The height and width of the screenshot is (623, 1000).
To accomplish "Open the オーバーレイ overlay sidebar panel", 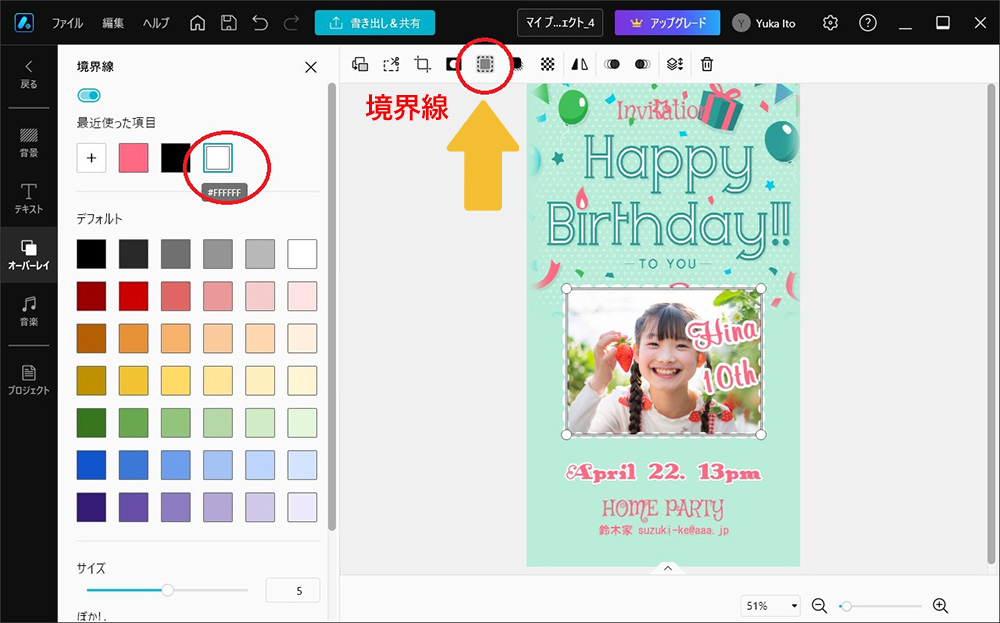I will [x=29, y=254].
